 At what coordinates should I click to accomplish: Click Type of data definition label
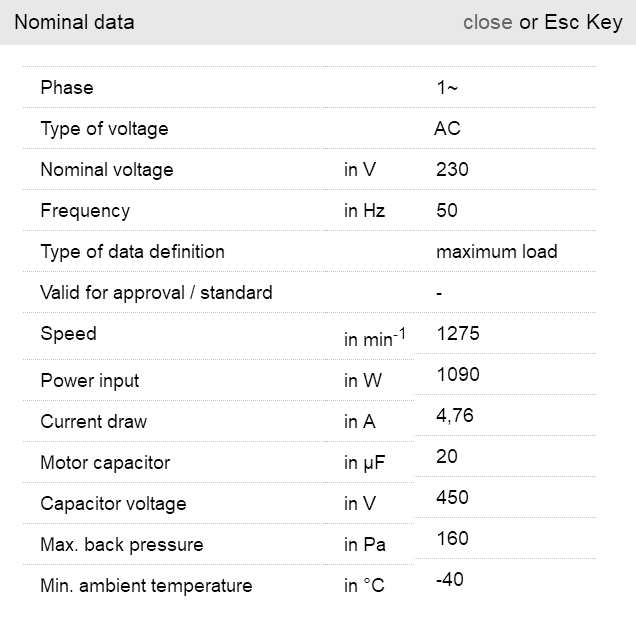pos(132,252)
